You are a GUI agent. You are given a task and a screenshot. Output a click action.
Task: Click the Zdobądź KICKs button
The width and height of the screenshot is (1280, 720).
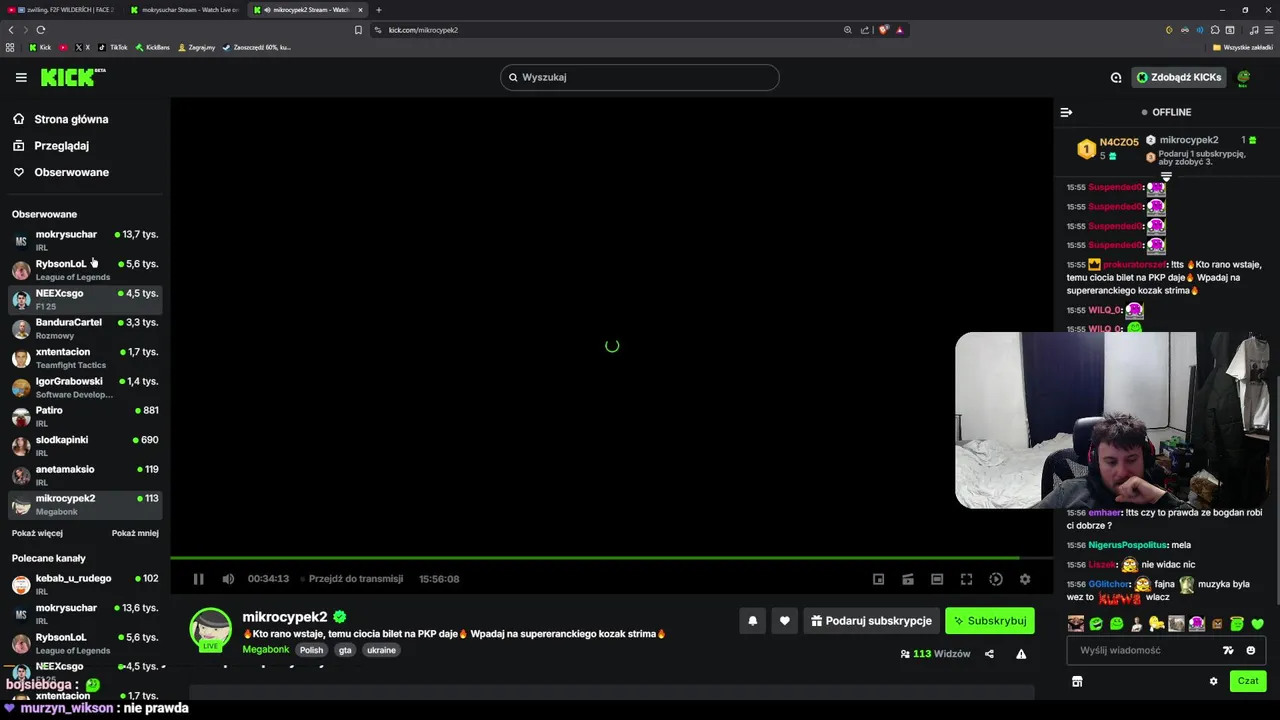pos(1178,77)
